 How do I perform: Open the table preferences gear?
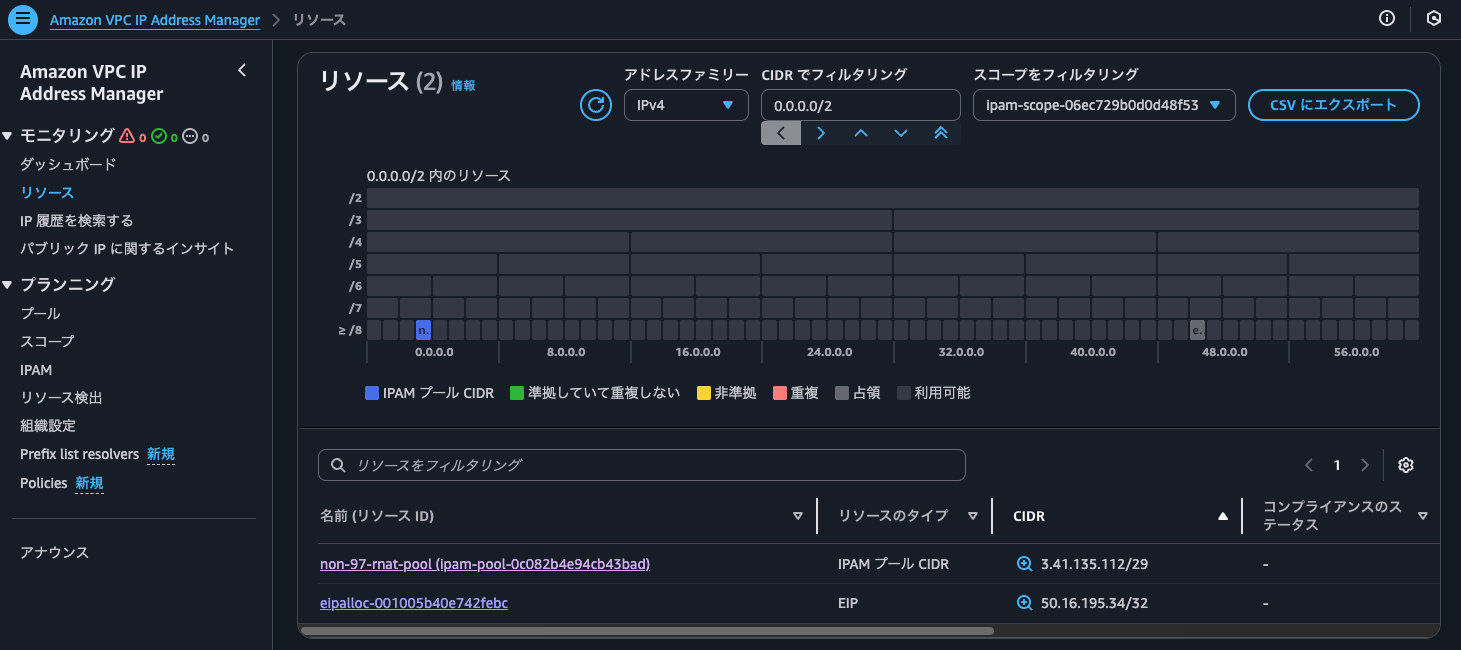[x=1405, y=464]
